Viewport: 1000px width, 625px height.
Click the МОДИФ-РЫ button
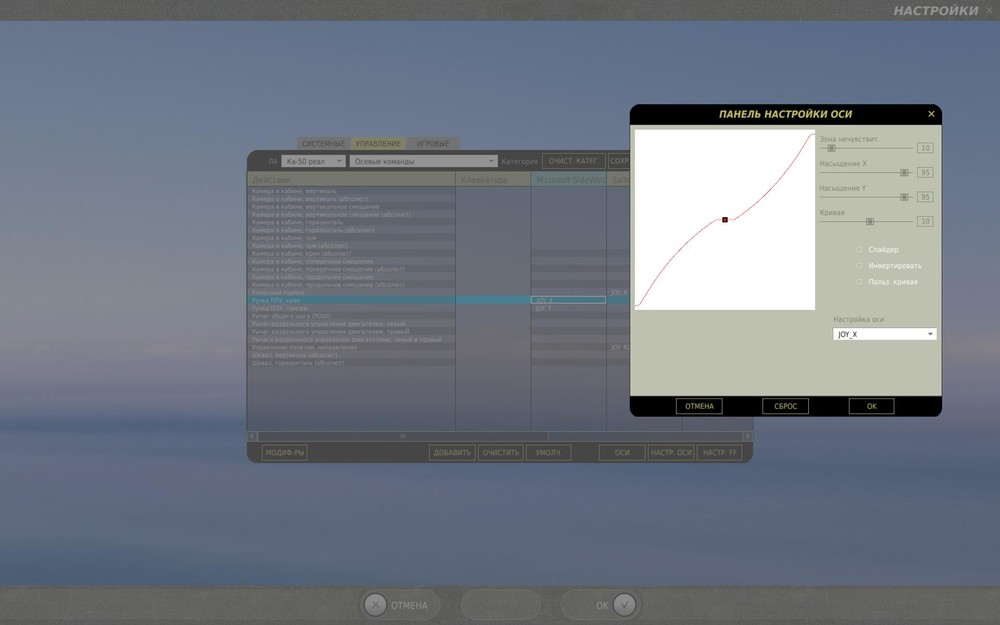(x=284, y=453)
